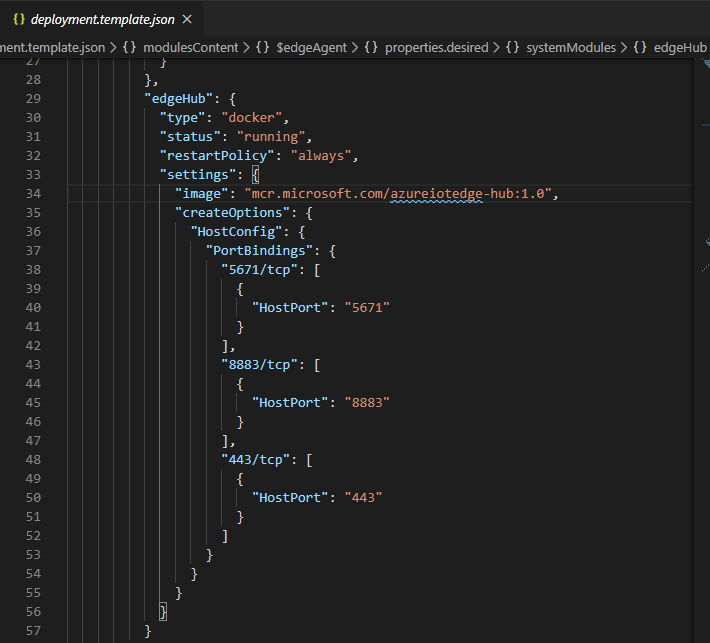
Task: Click the highlighted opening brace after settings
Action: pos(255,175)
